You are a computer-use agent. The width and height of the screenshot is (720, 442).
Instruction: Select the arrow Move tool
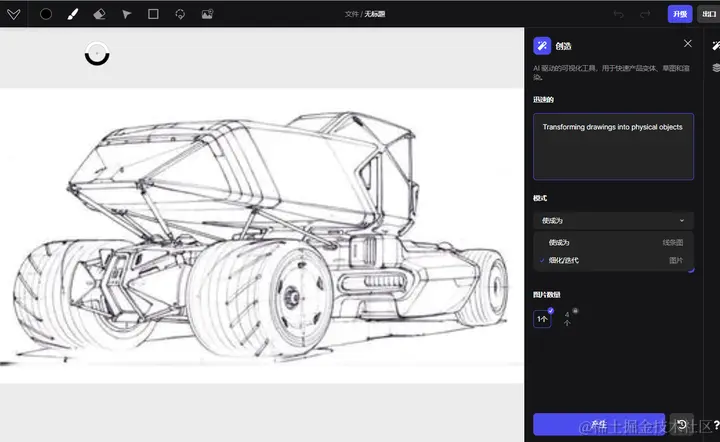coord(126,14)
